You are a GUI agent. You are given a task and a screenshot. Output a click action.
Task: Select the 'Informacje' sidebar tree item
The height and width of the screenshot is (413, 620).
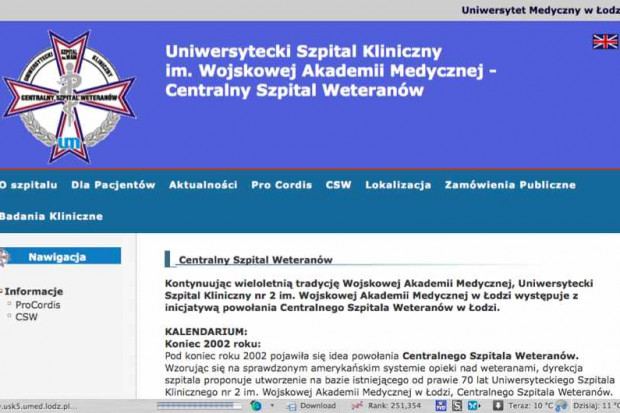click(x=34, y=292)
